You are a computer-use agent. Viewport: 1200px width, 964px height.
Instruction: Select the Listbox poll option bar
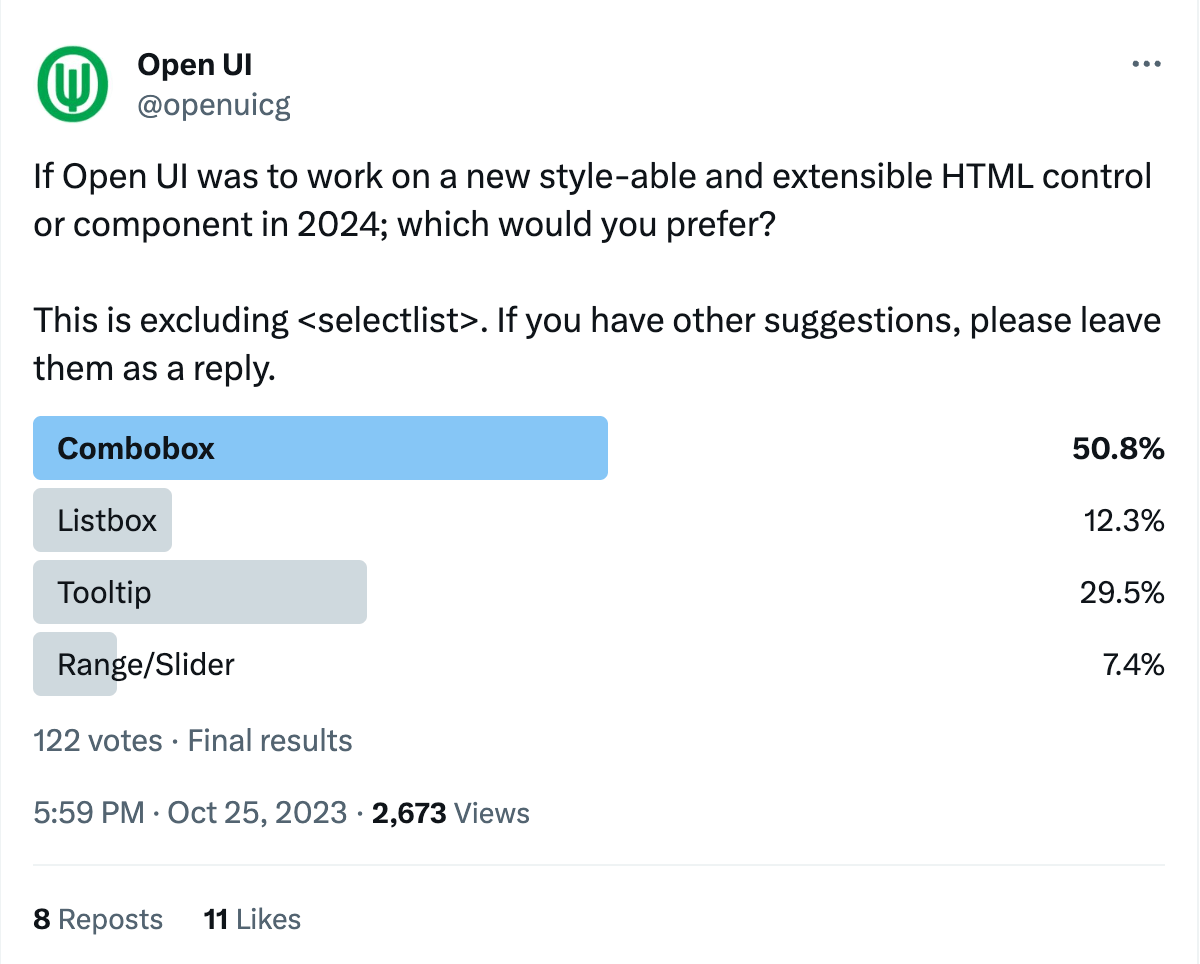[102, 520]
